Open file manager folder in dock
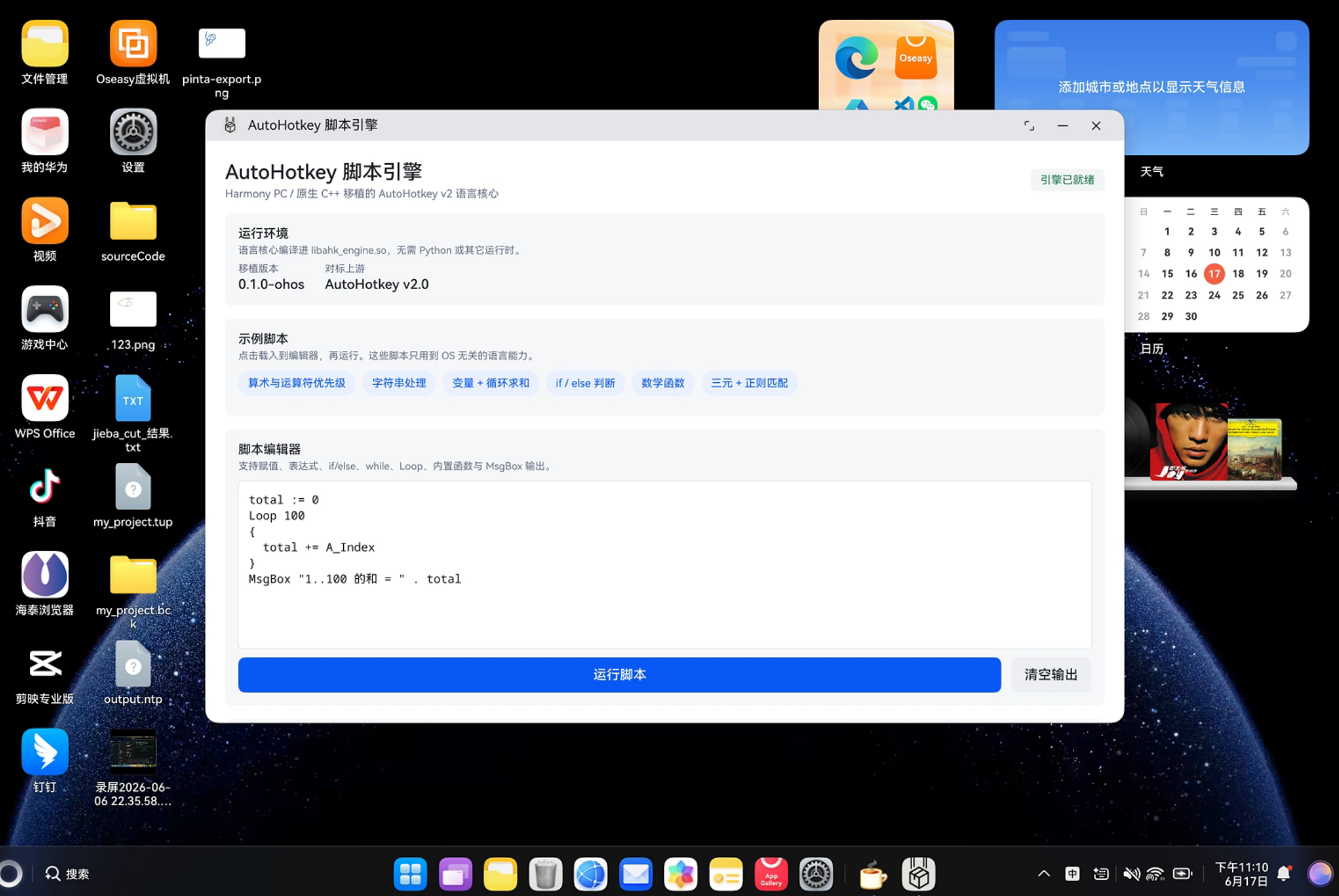The width and height of the screenshot is (1339, 896). tap(500, 874)
